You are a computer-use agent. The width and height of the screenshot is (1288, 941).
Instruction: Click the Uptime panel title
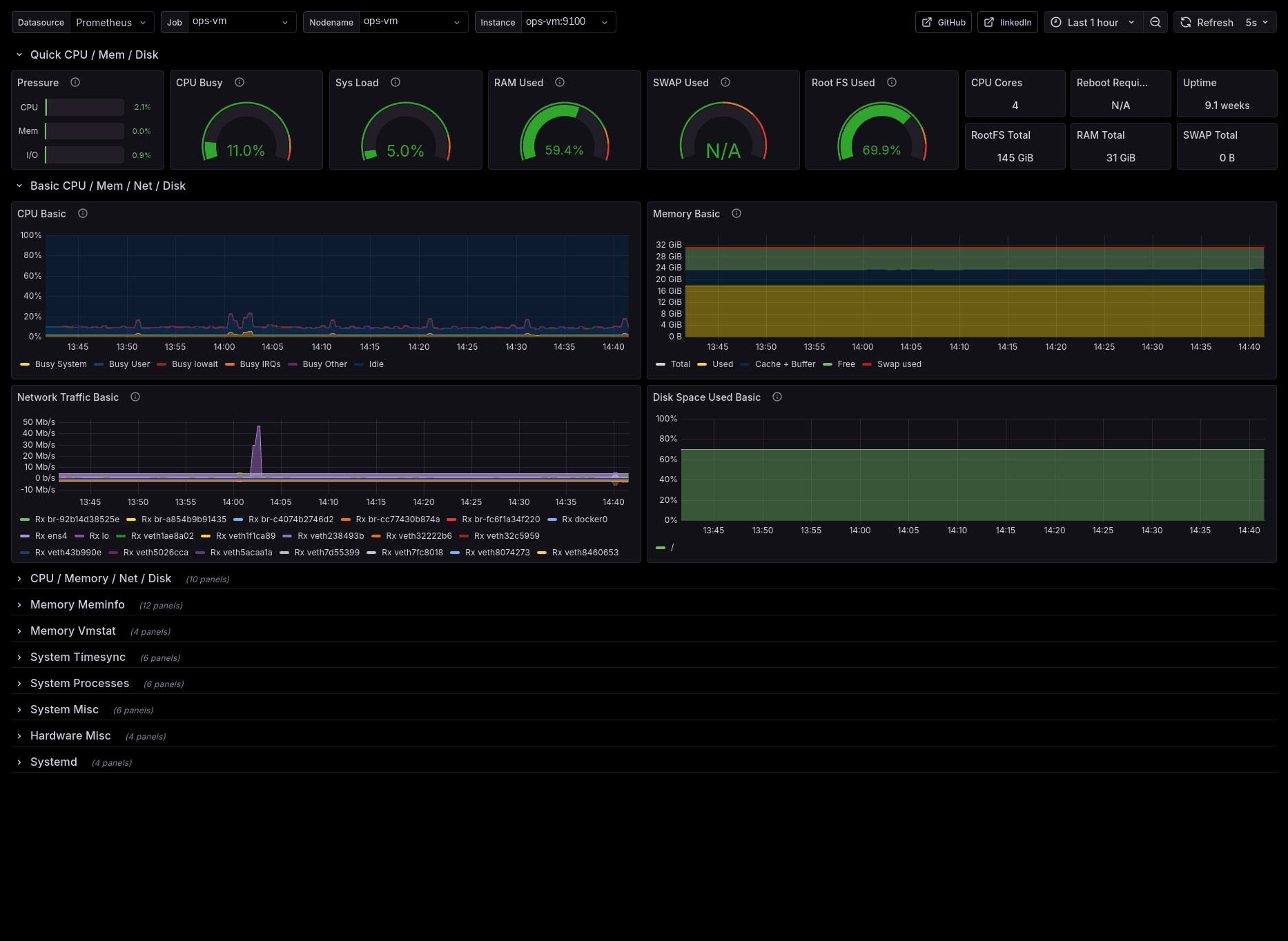pos(1200,83)
